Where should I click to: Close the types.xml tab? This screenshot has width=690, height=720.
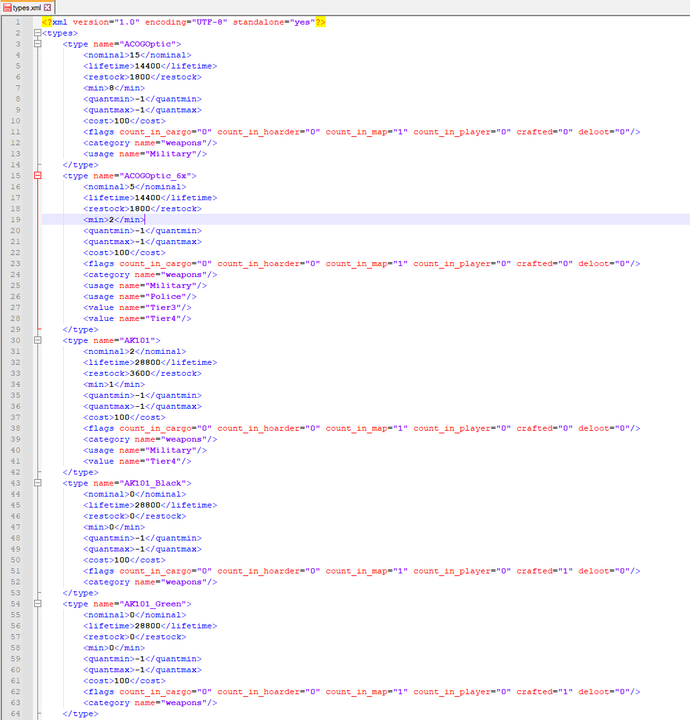[x=47, y=7]
